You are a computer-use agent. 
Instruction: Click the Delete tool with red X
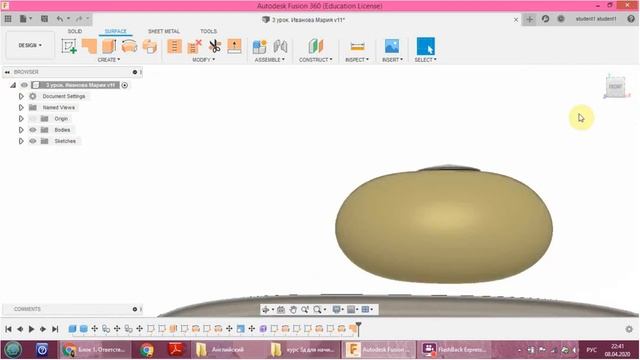tap(194, 46)
